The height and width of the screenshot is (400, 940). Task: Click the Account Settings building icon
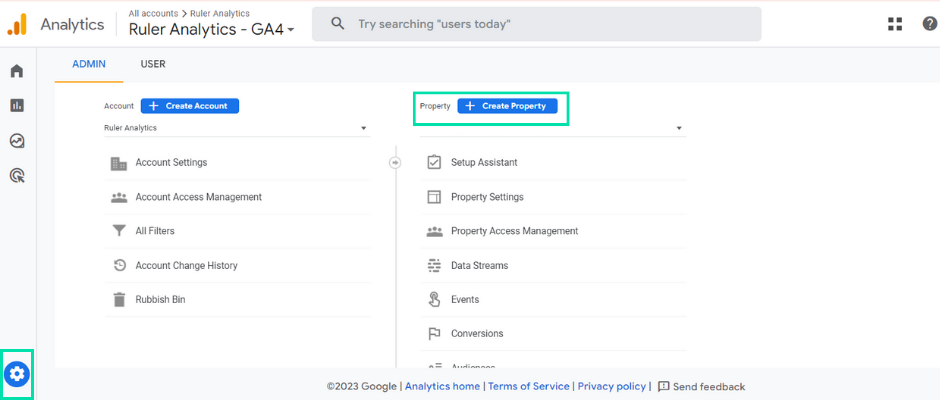point(119,163)
